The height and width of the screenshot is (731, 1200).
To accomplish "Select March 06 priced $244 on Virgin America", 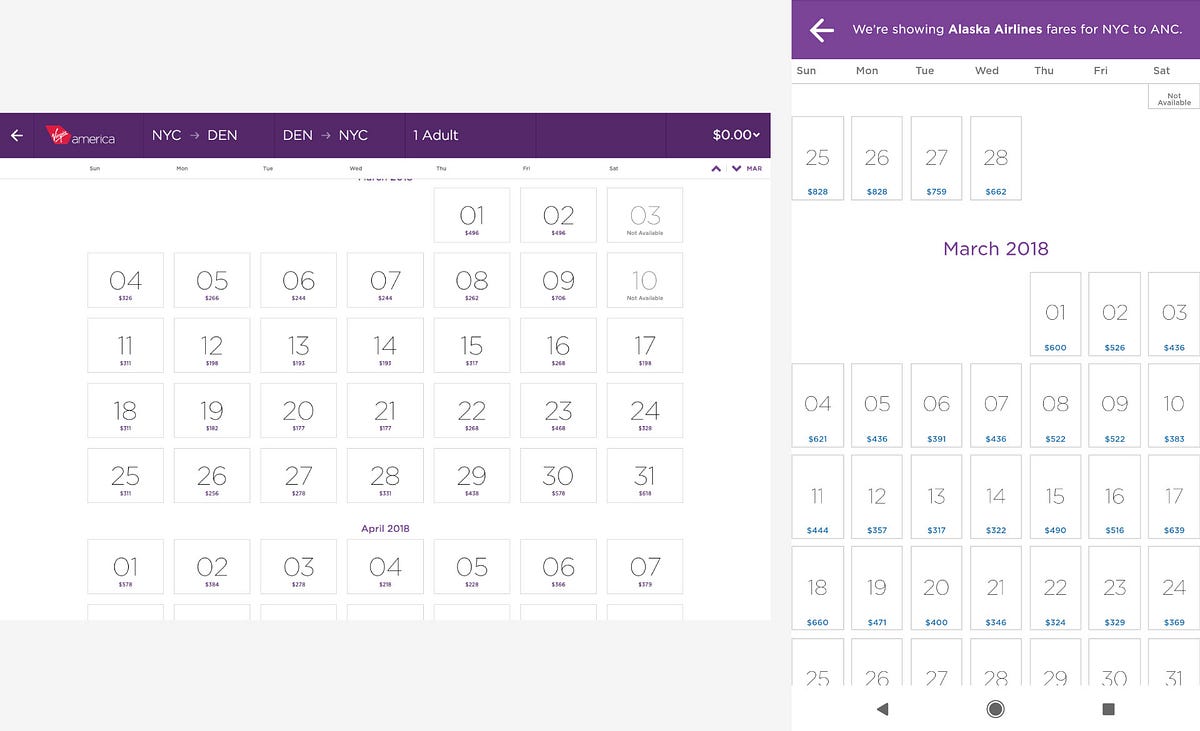I will tap(298, 280).
